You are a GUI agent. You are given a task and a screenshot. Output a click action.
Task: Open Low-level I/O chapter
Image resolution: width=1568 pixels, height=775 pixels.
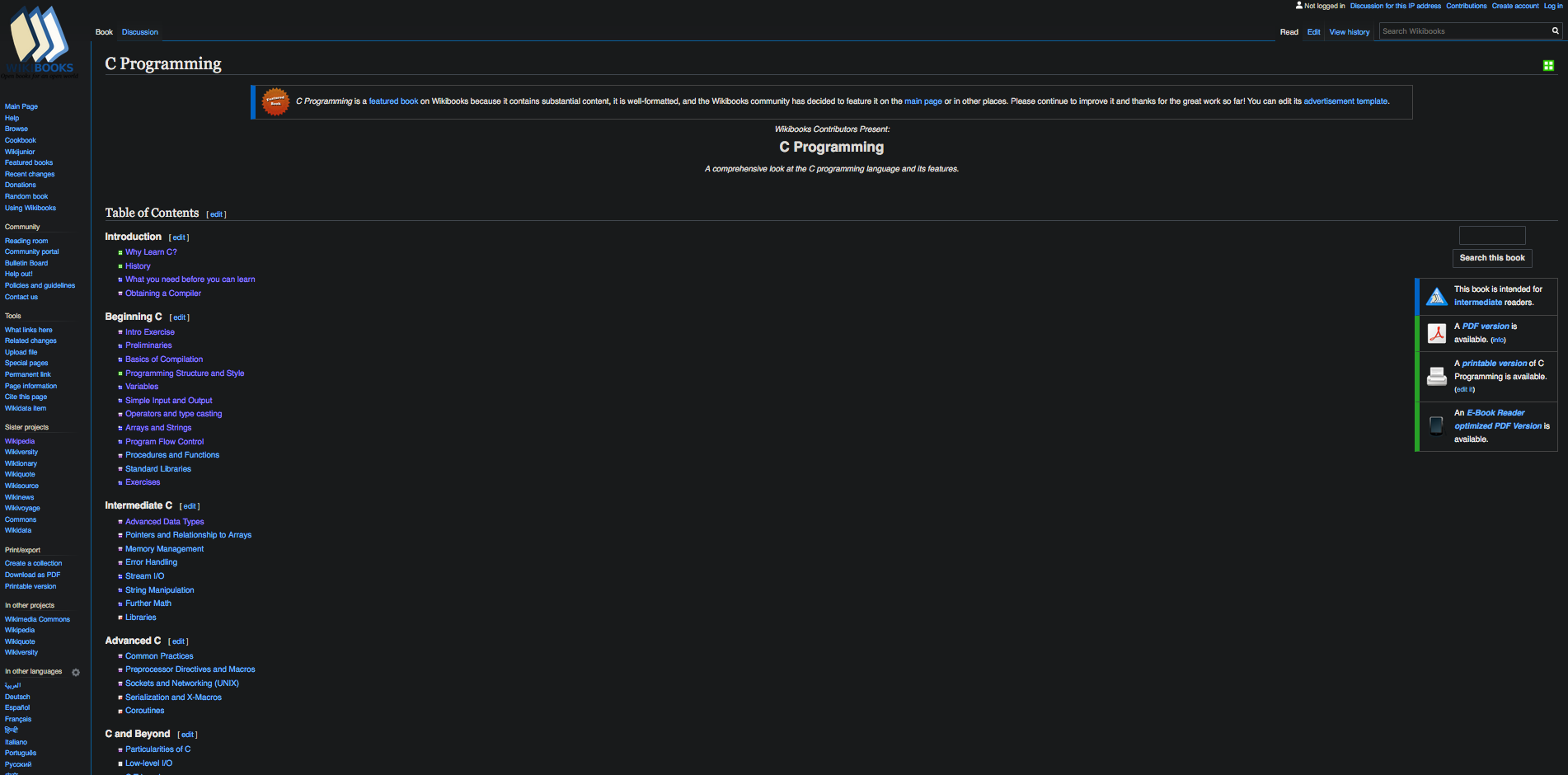click(x=149, y=763)
